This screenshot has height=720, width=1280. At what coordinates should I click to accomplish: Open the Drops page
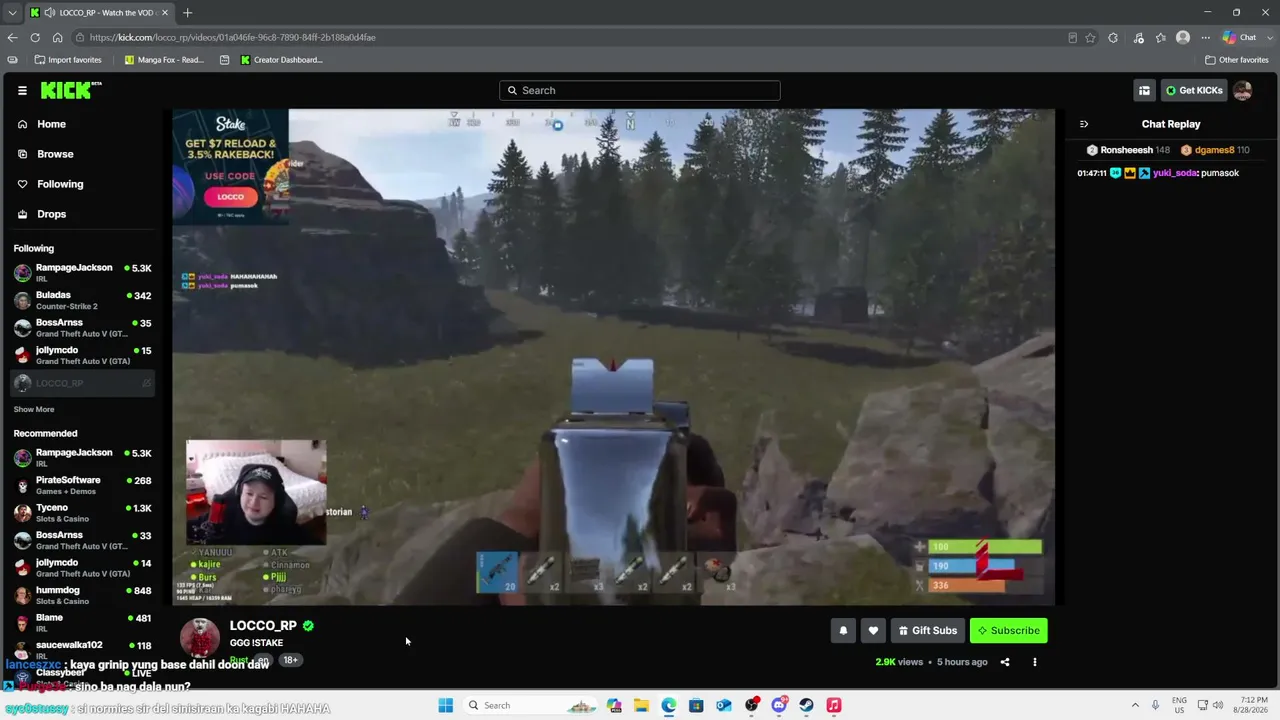(x=51, y=214)
